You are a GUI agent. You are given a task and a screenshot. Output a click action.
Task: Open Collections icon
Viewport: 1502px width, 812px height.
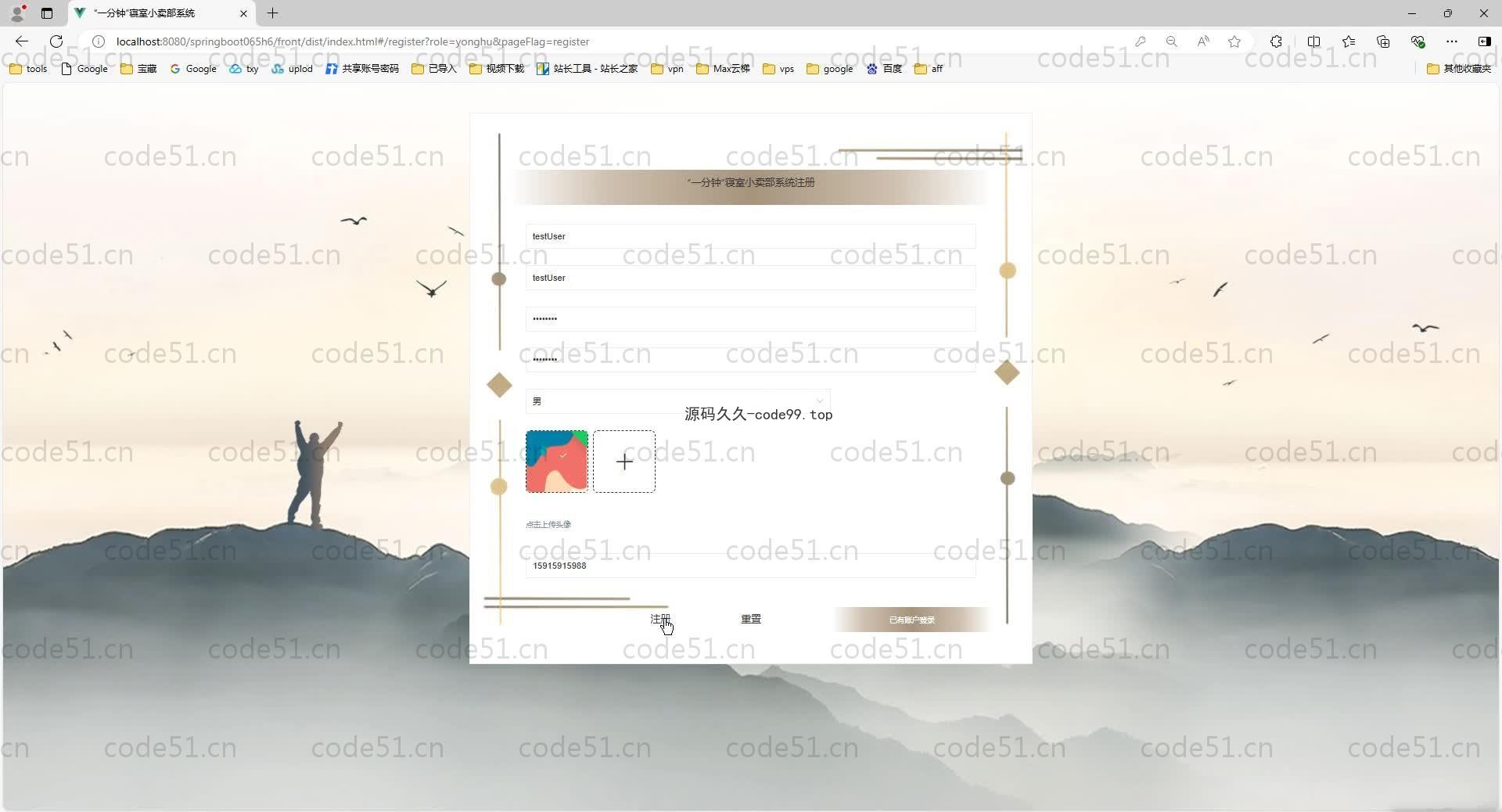click(1383, 41)
